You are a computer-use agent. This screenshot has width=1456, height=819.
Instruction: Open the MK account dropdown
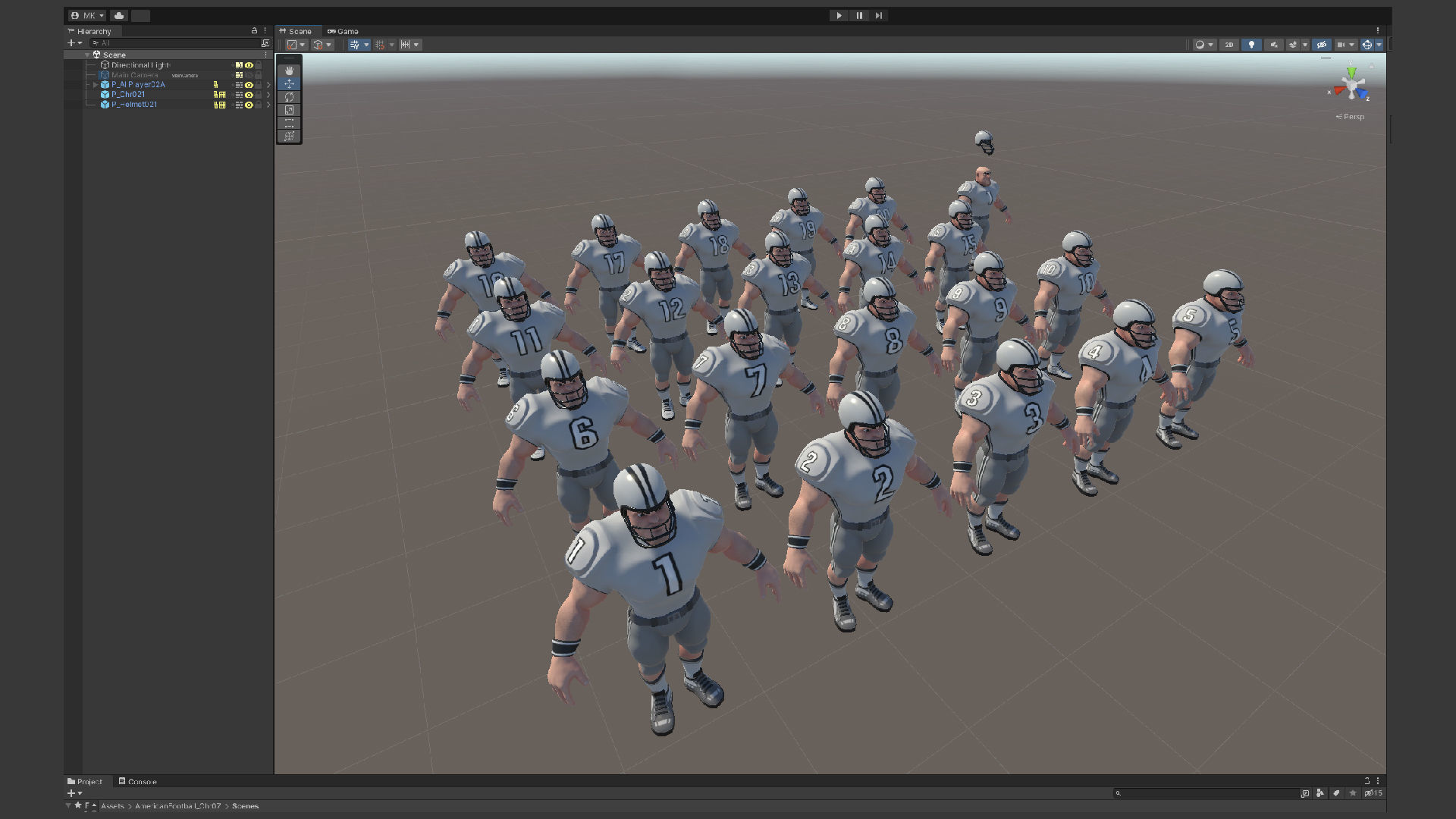pyautogui.click(x=87, y=15)
